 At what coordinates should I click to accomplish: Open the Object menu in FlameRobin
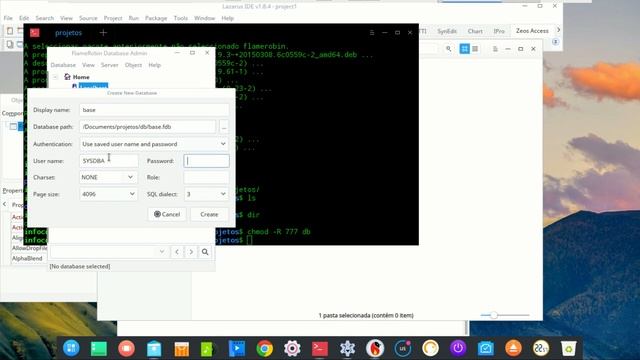[x=133, y=65]
